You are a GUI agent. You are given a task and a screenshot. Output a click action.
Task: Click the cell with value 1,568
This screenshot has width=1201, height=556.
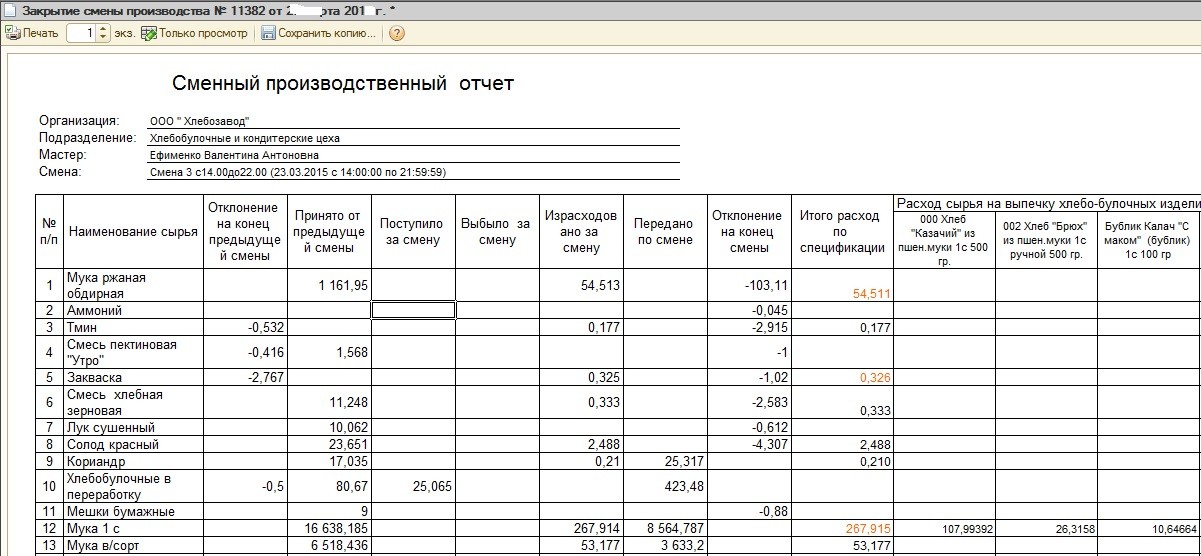(328, 352)
